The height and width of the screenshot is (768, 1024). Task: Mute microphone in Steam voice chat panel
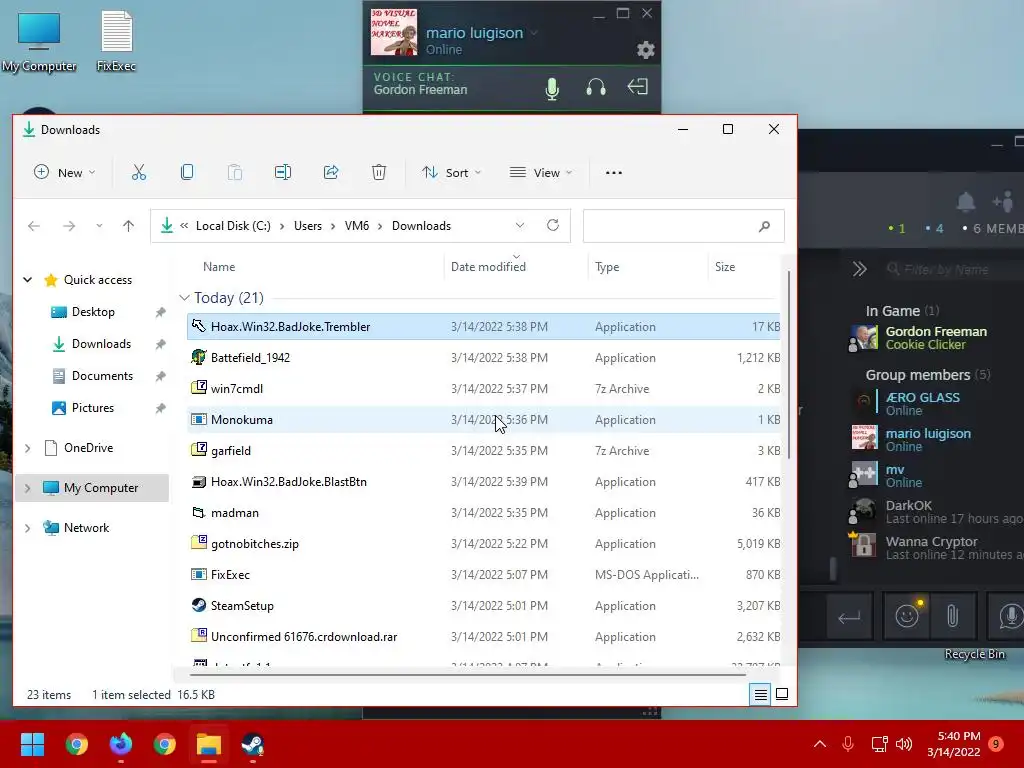(552, 88)
